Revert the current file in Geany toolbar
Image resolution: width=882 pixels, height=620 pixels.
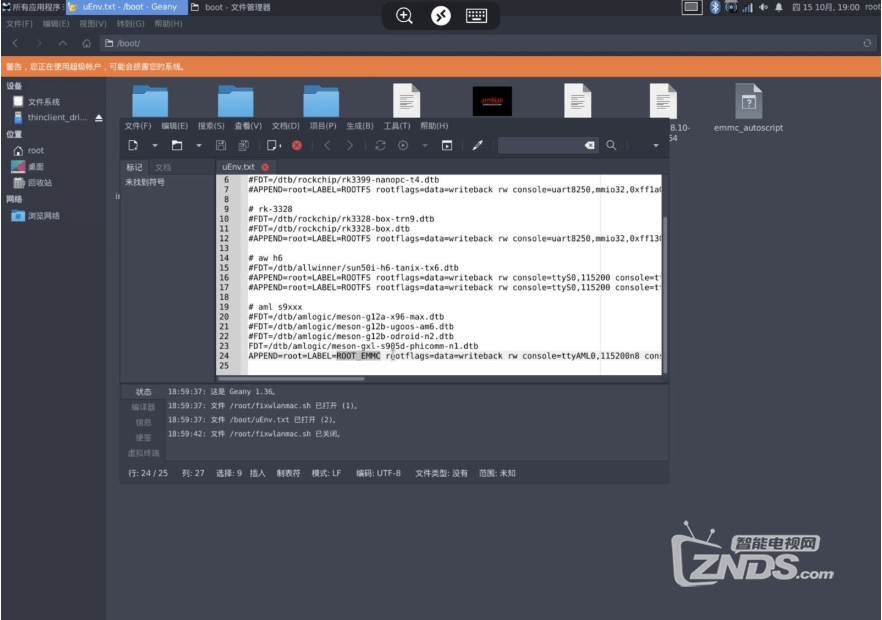(273, 146)
